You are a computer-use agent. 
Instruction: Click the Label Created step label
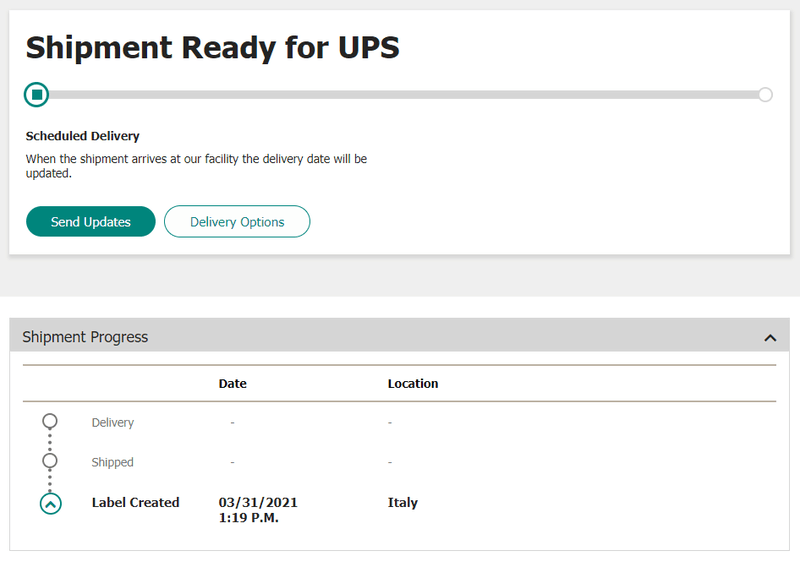135,502
